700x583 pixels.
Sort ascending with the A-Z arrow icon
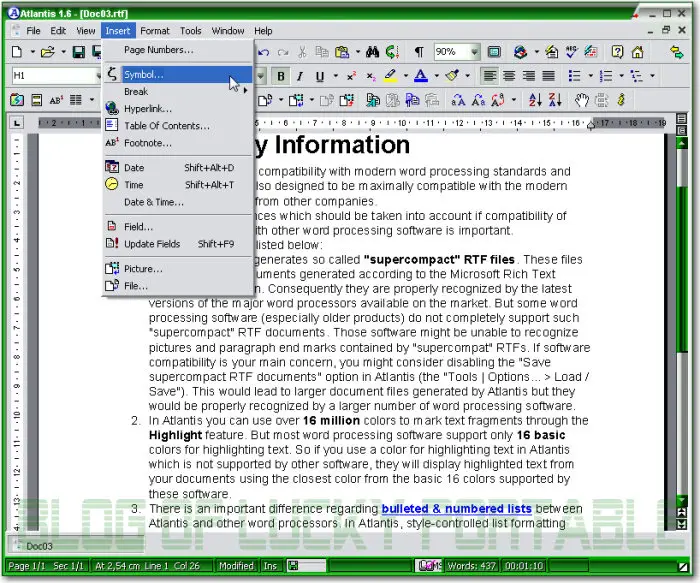(535, 100)
